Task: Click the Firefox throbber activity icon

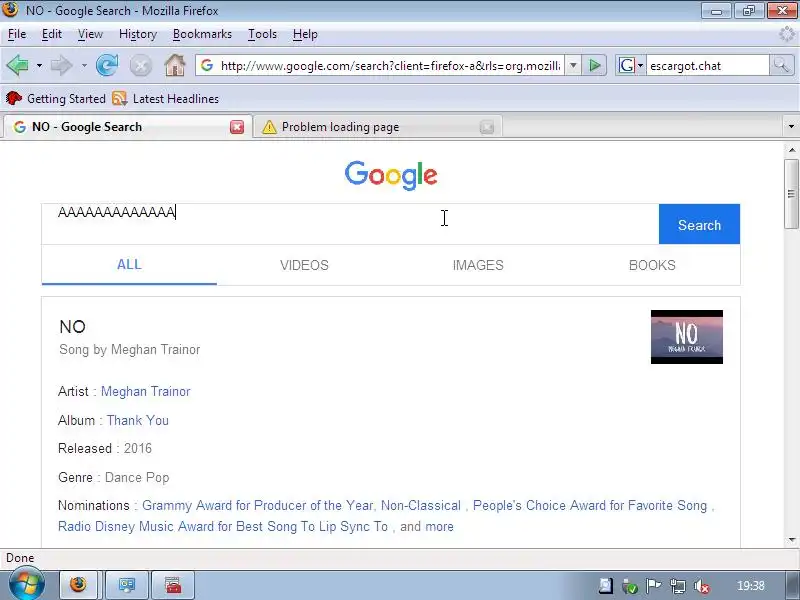Action: (787, 34)
